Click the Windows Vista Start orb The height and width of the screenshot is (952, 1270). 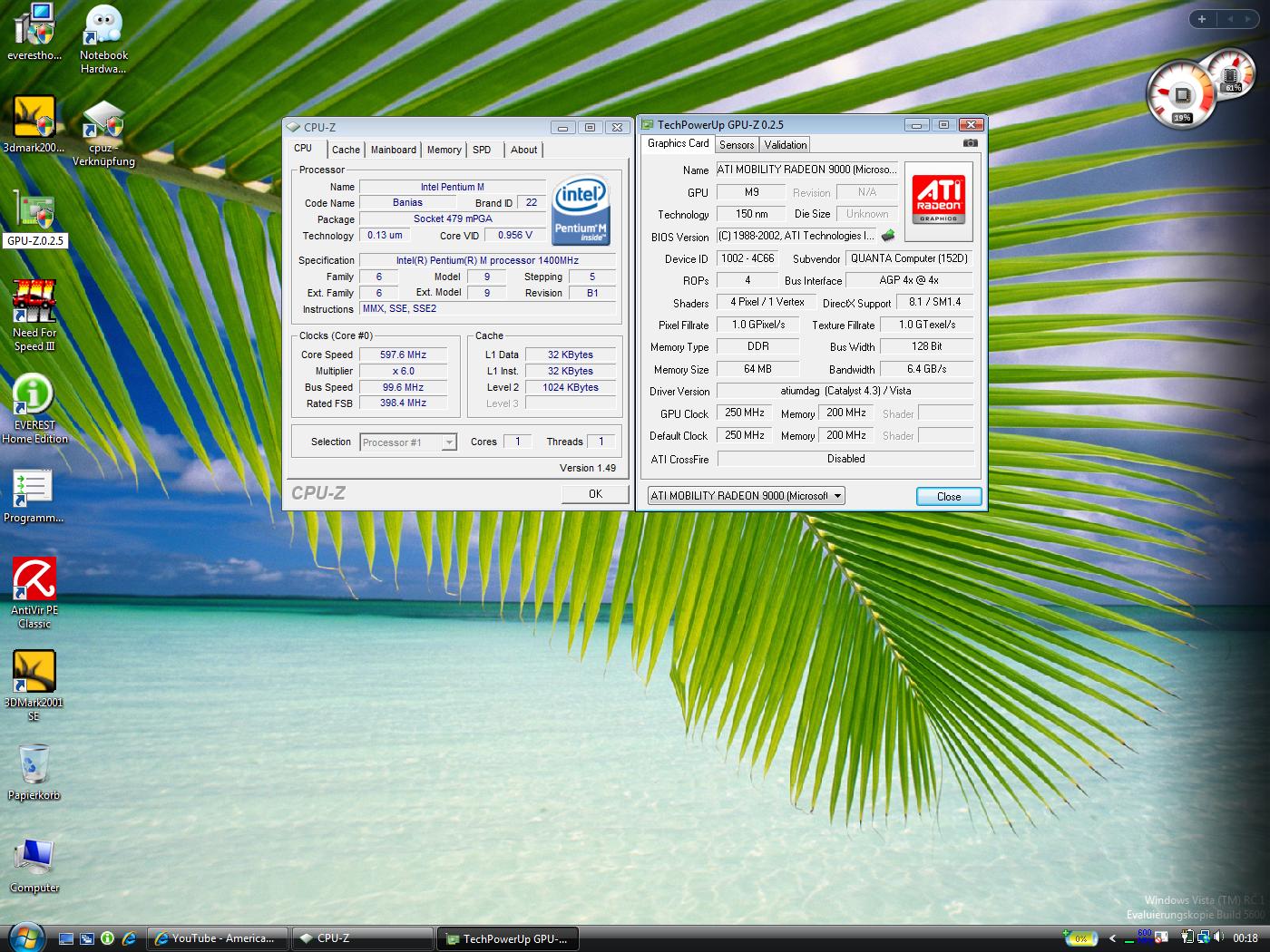coord(26,937)
